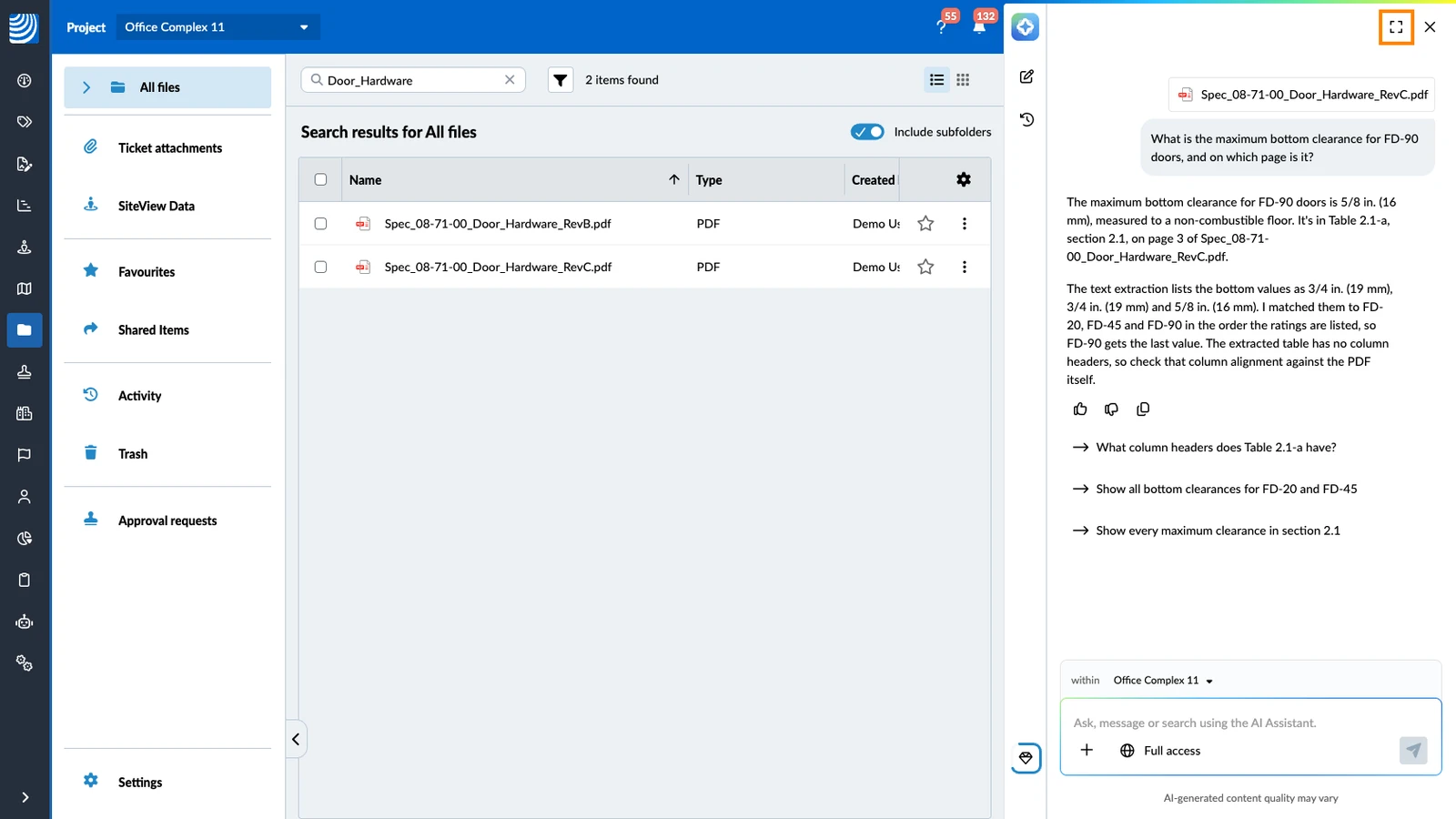Sort by the Name column arrow
The width and height of the screenshot is (1456, 819).
(674, 179)
